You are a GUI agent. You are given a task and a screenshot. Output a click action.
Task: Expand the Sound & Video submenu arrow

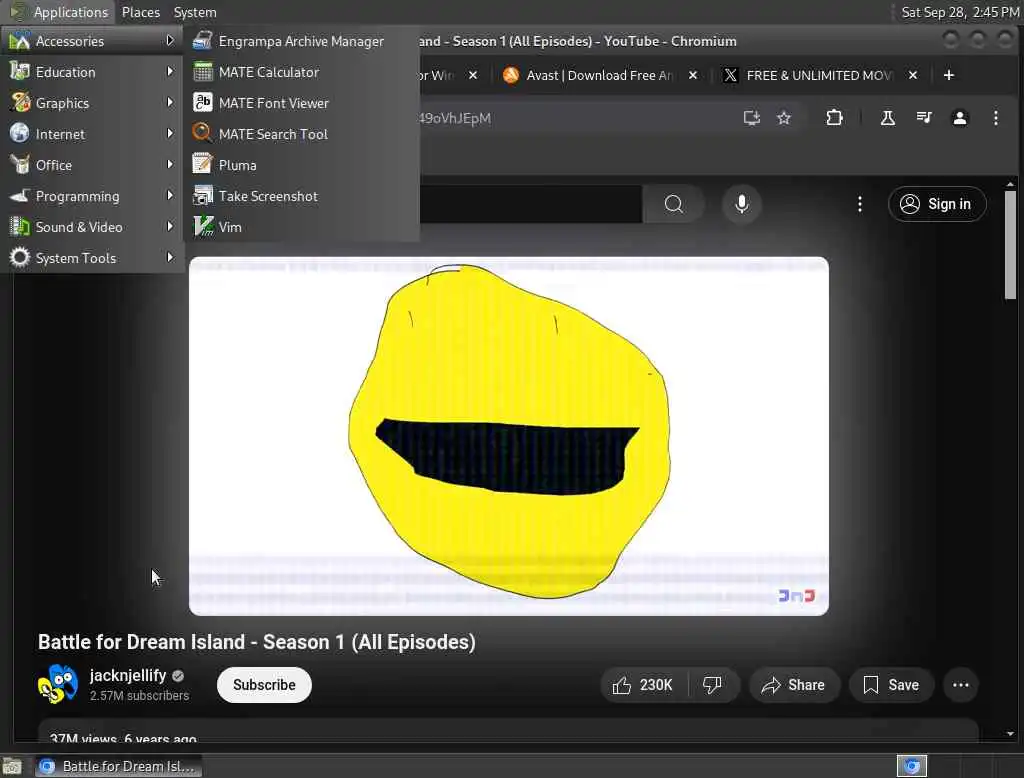coord(170,227)
